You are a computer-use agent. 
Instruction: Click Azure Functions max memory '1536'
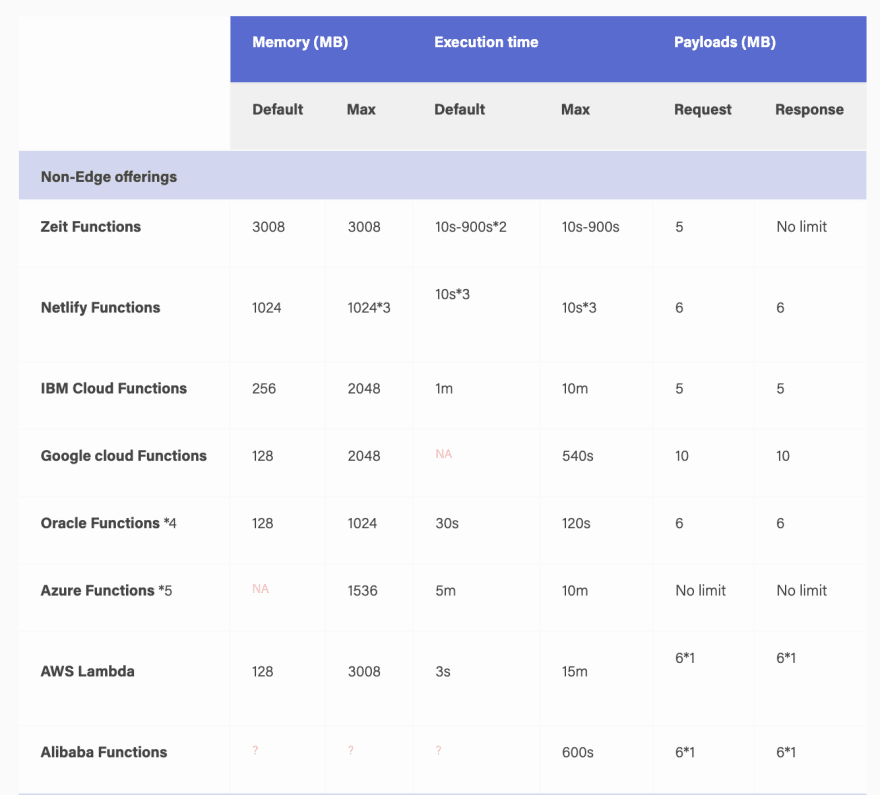coord(362,590)
